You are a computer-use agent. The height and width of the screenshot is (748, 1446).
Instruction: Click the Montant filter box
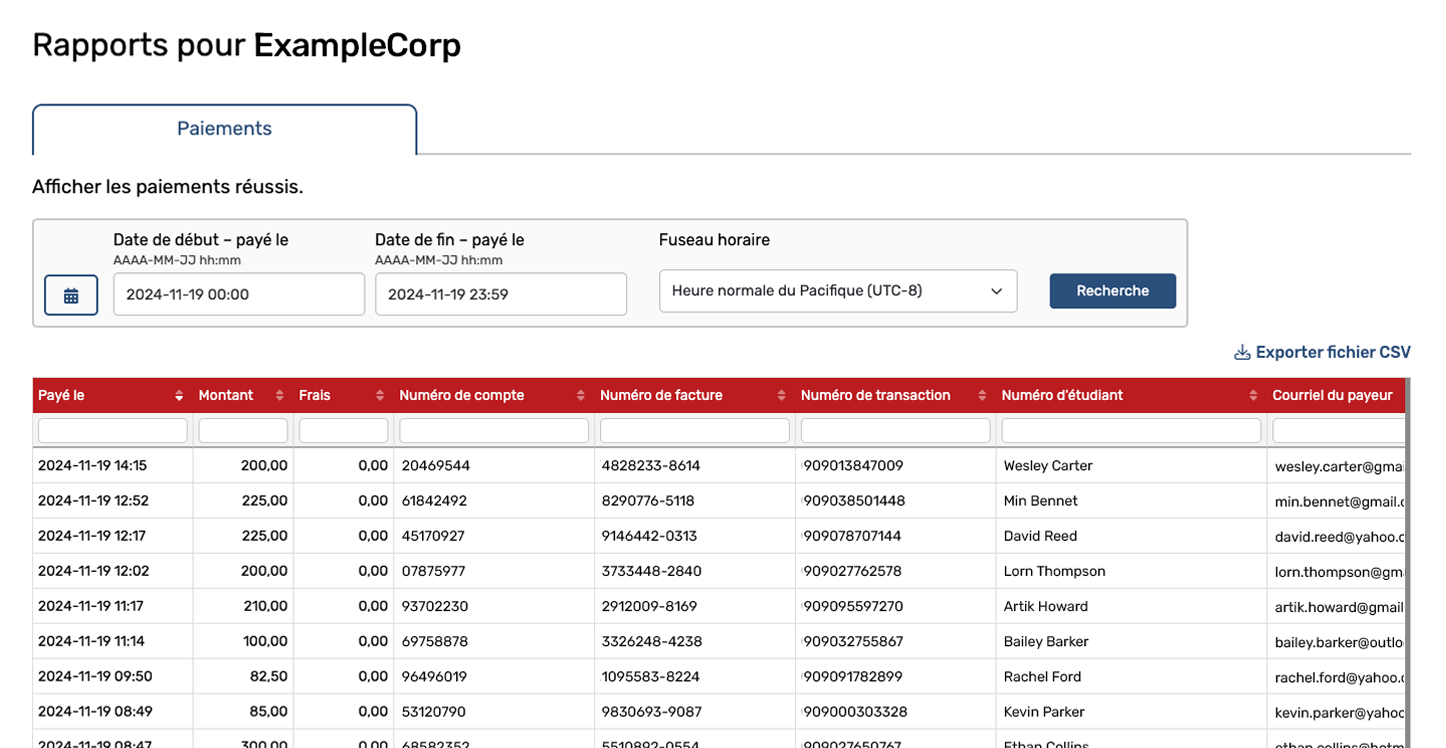pyautogui.click(x=243, y=431)
